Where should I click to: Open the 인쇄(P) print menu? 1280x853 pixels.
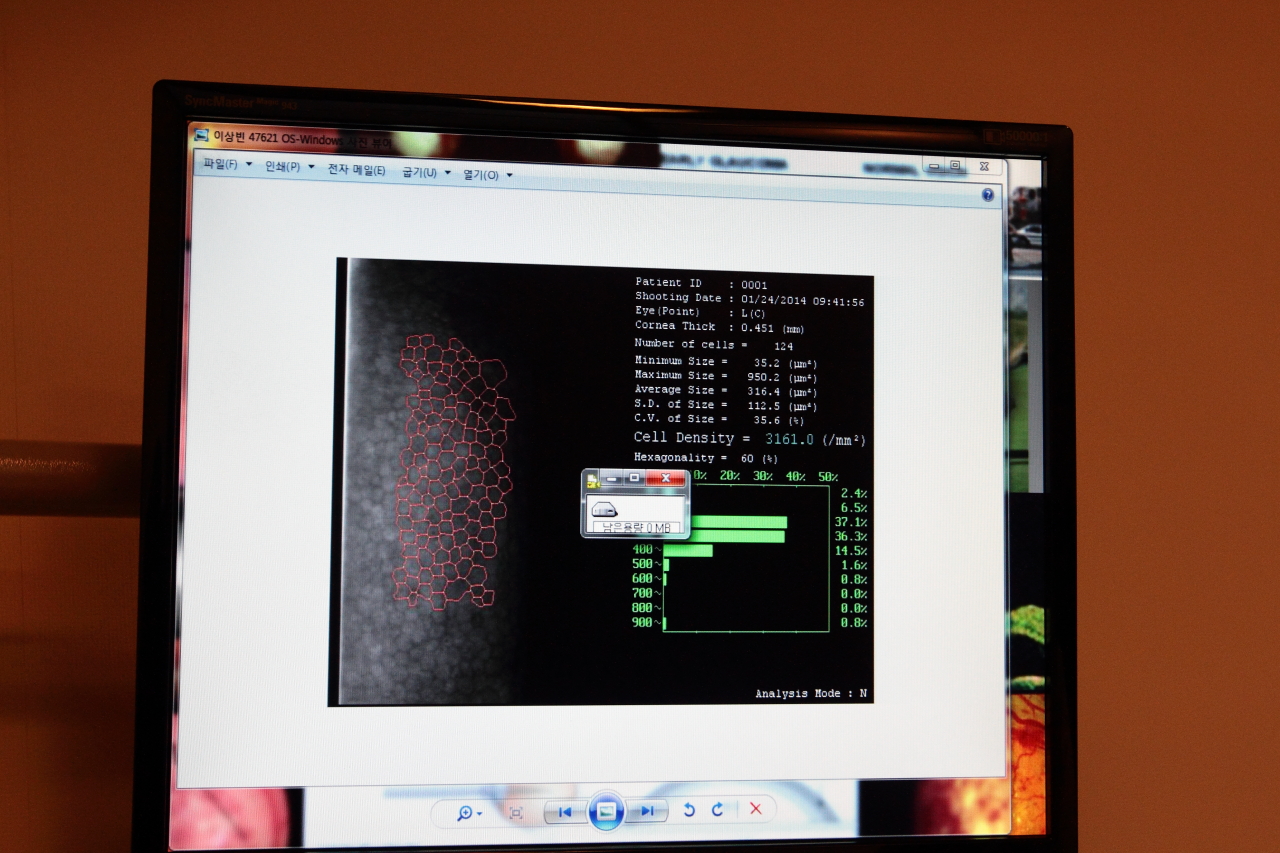pos(289,167)
